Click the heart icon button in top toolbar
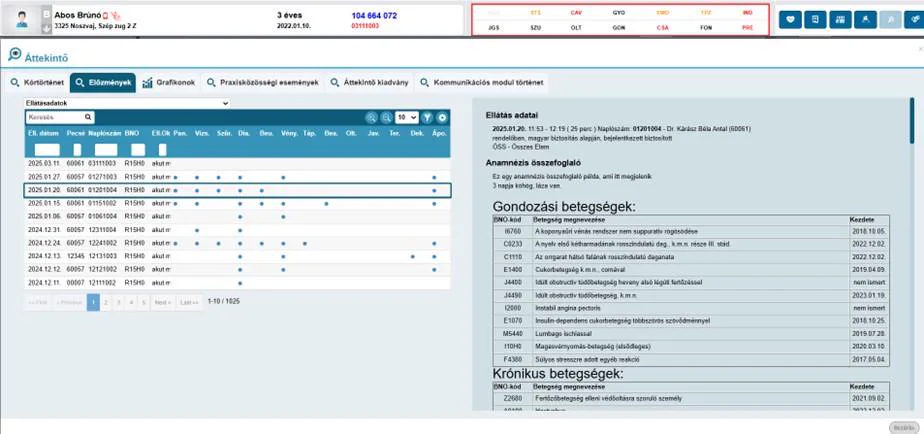Image resolution: width=924 pixels, height=434 pixels. tap(790, 19)
